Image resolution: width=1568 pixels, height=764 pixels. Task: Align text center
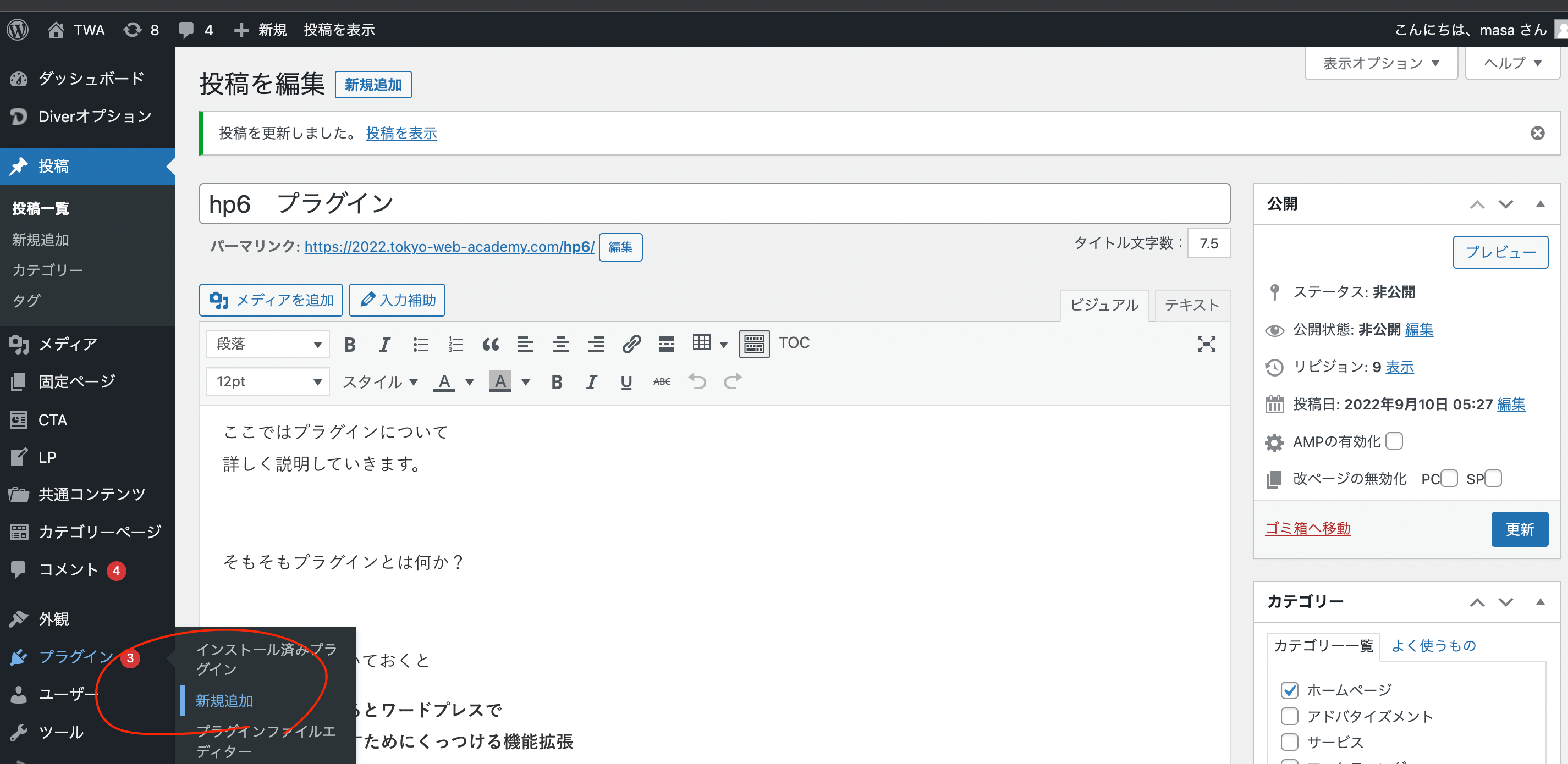pyautogui.click(x=560, y=344)
